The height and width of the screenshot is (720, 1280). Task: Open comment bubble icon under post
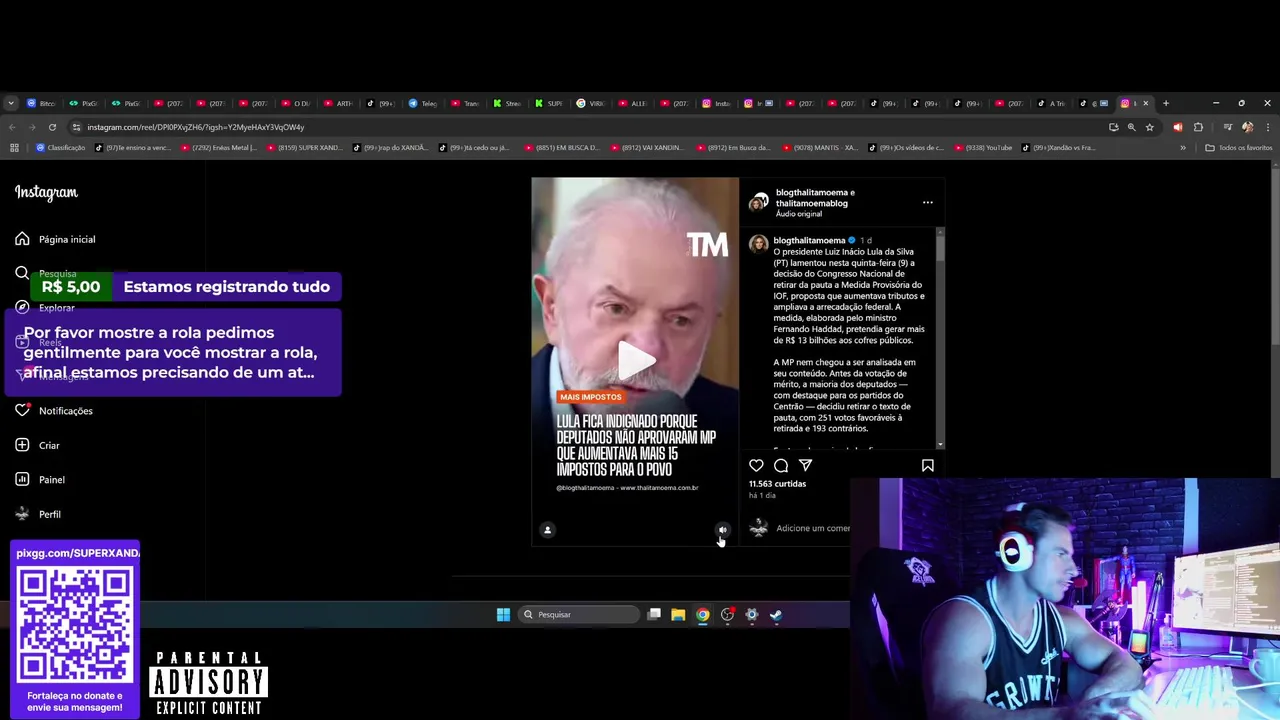(781, 465)
